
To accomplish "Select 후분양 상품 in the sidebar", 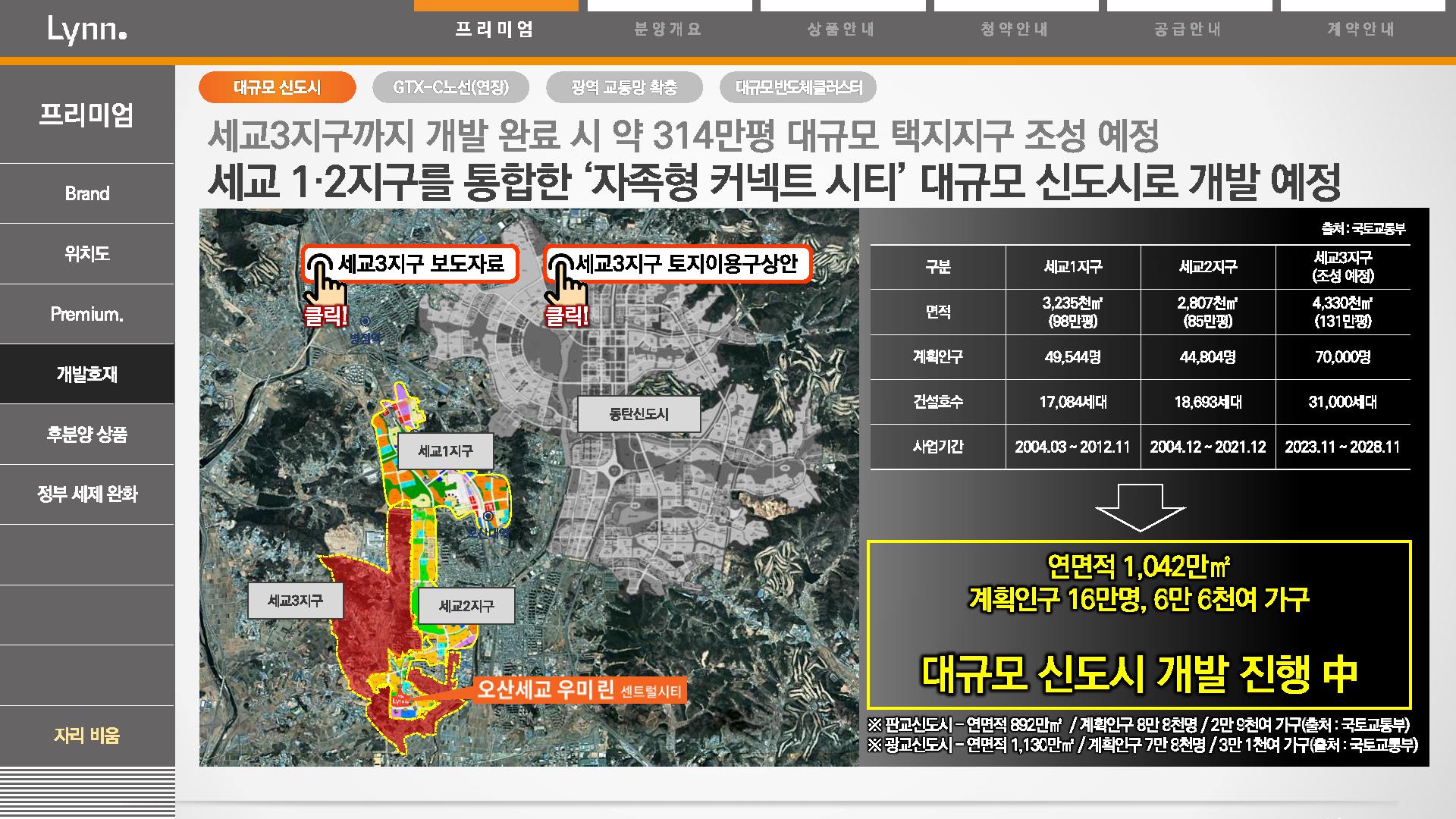I will tap(86, 435).
